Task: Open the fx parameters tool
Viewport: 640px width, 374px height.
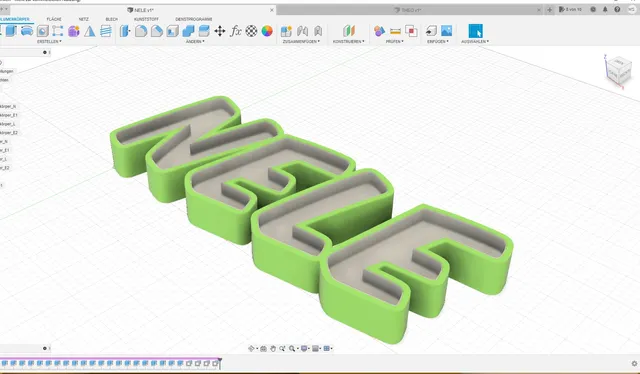Action: tap(236, 31)
